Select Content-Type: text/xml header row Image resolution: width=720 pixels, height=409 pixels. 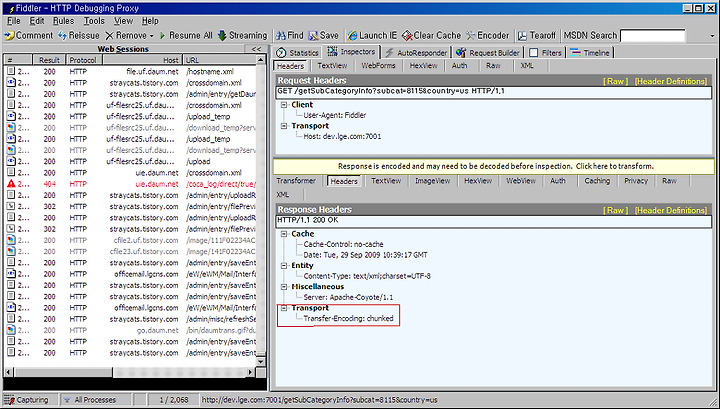[367, 276]
